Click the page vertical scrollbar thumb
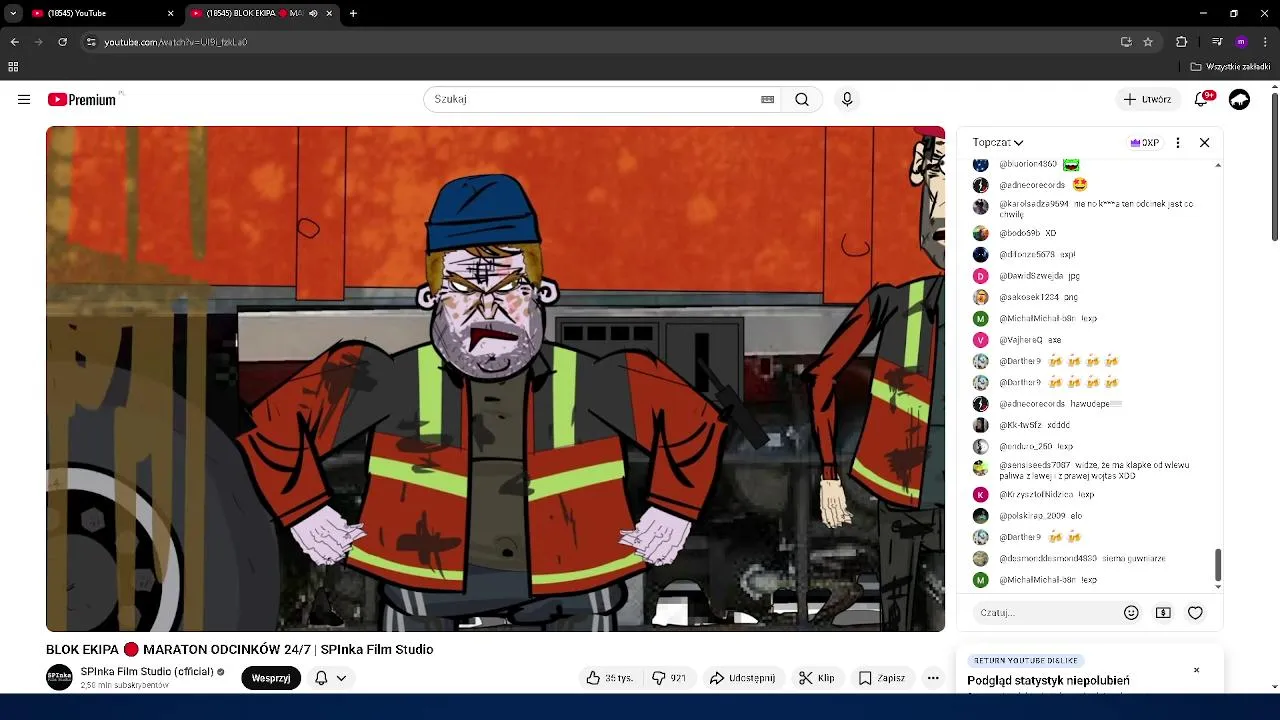 pos(1274,167)
